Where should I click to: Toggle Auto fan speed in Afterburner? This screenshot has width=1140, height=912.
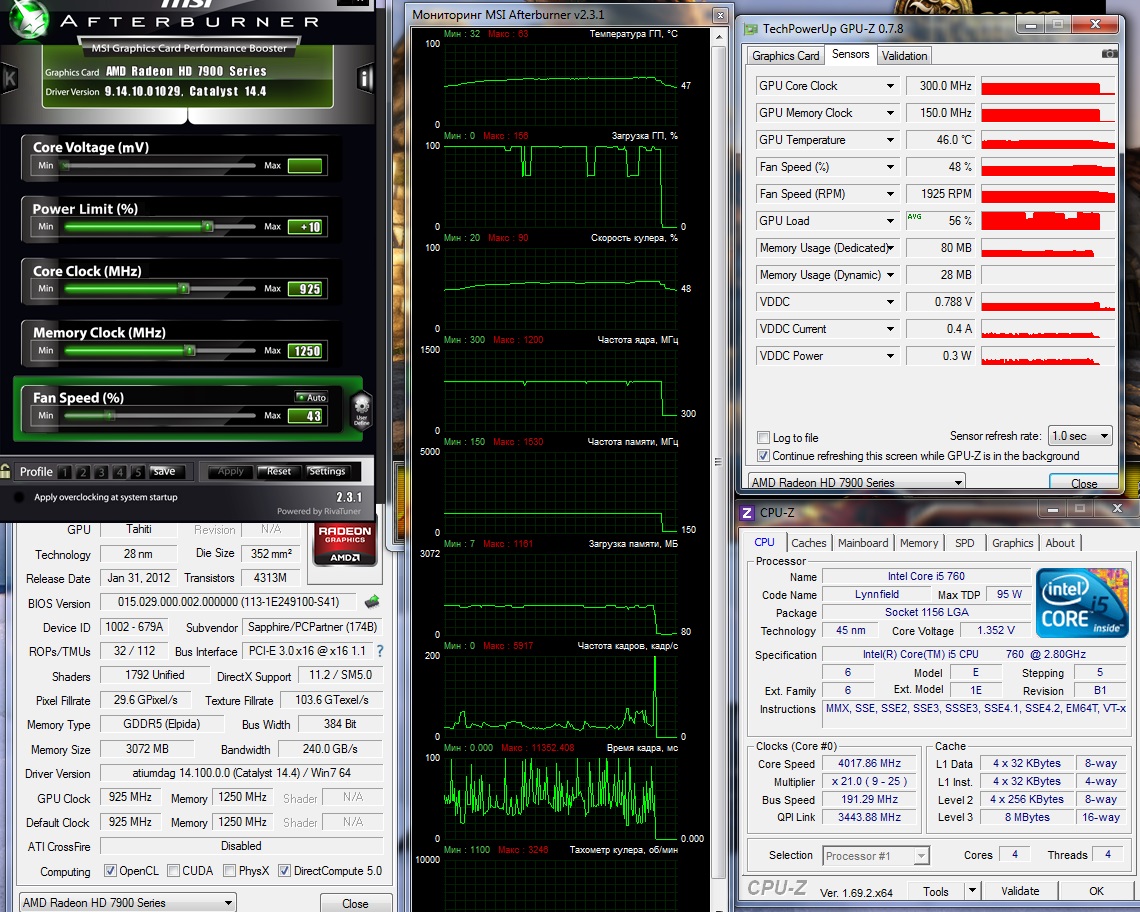pos(312,397)
